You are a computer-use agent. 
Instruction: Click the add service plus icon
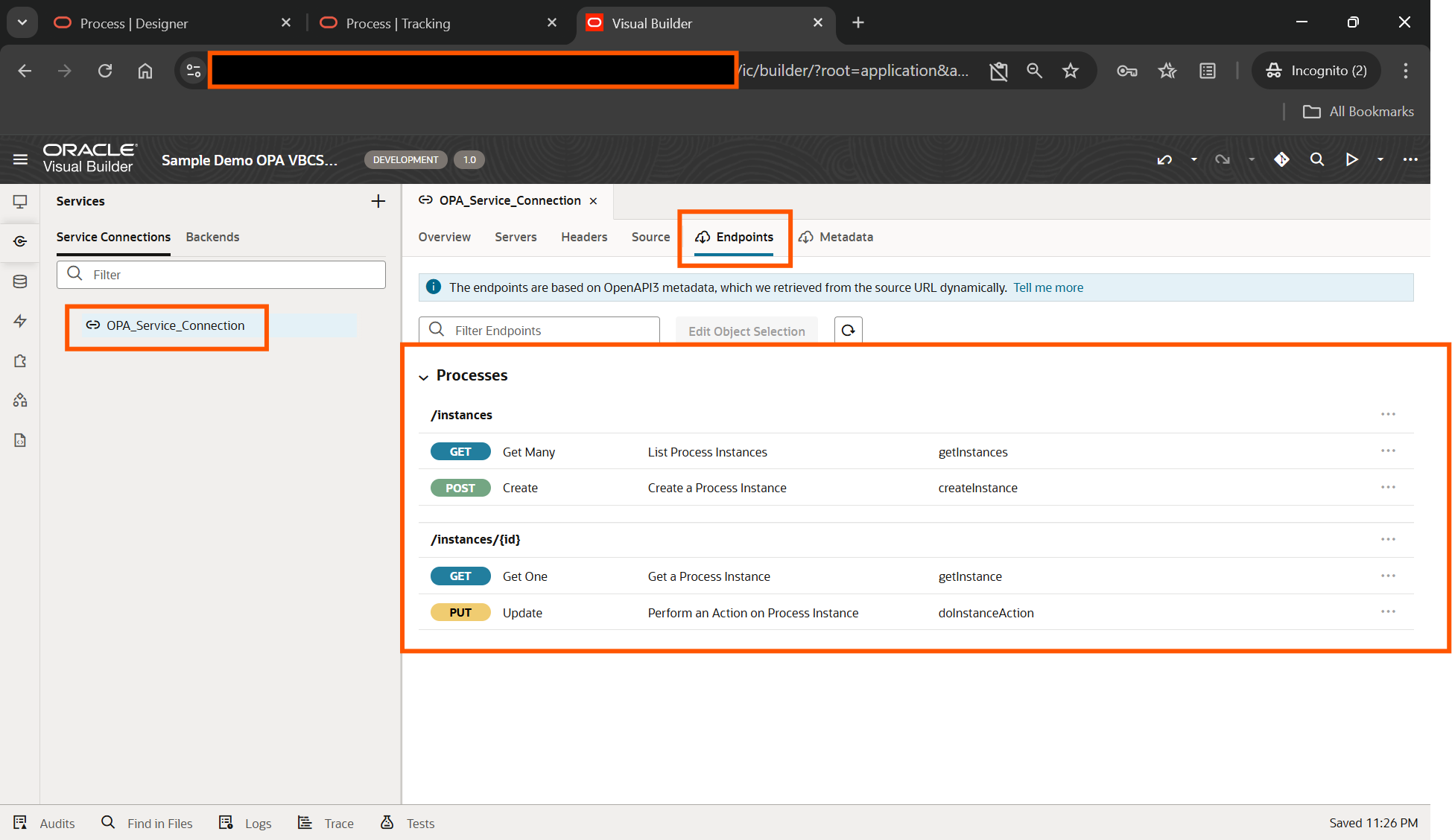[x=378, y=201]
